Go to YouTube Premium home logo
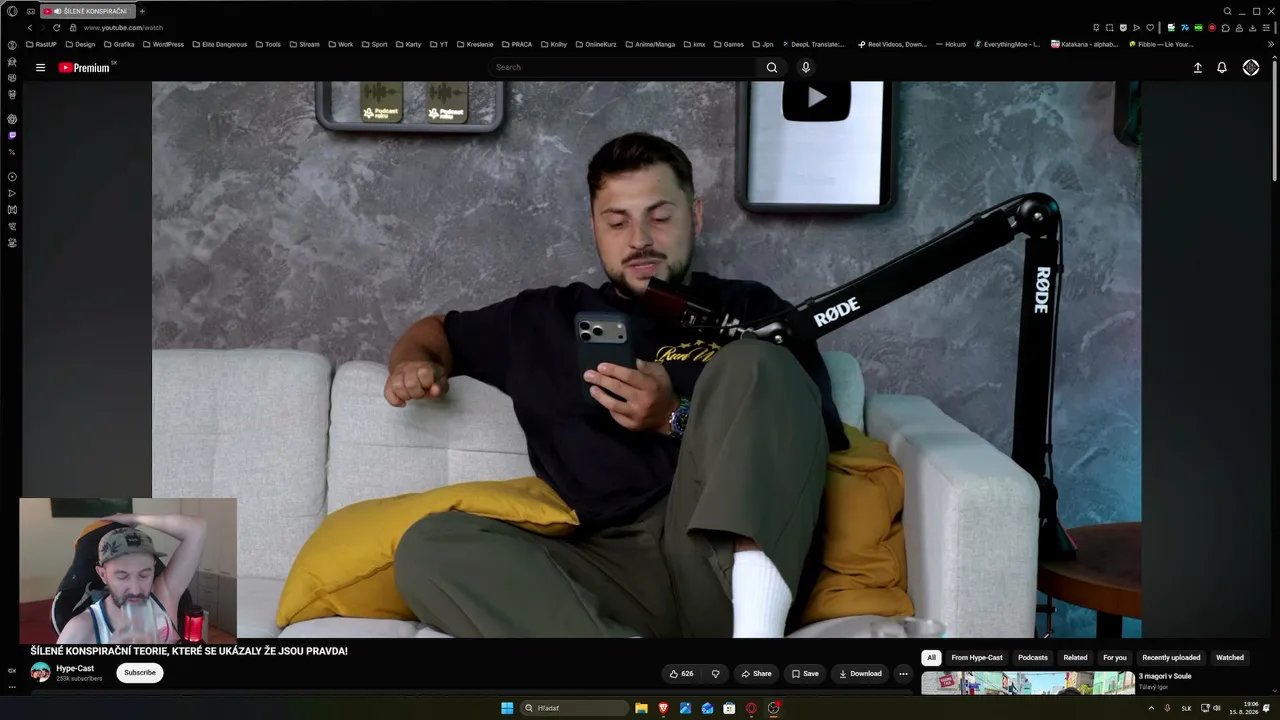Viewport: 1280px width, 720px height. (84, 68)
